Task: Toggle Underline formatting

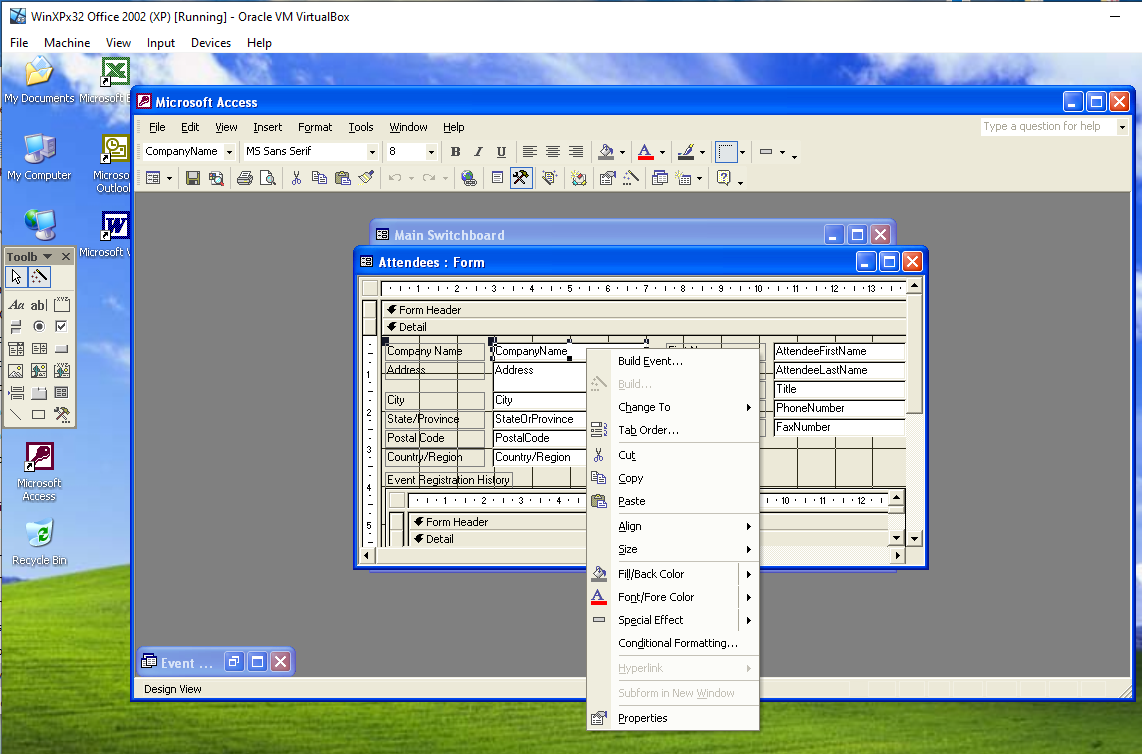Action: pyautogui.click(x=501, y=152)
